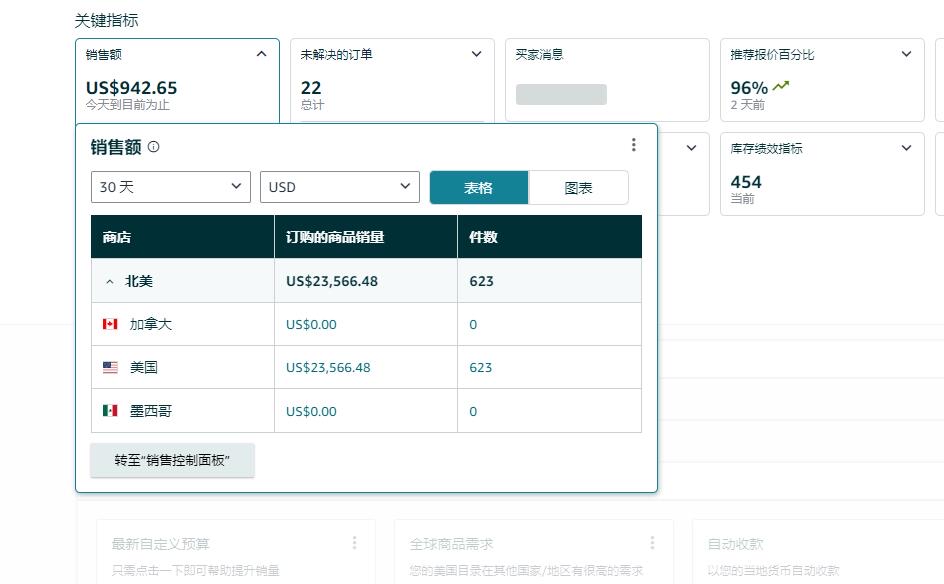The width and height of the screenshot is (944, 584).
Task: Expand the 推荐报价百分比 card
Action: [906, 54]
